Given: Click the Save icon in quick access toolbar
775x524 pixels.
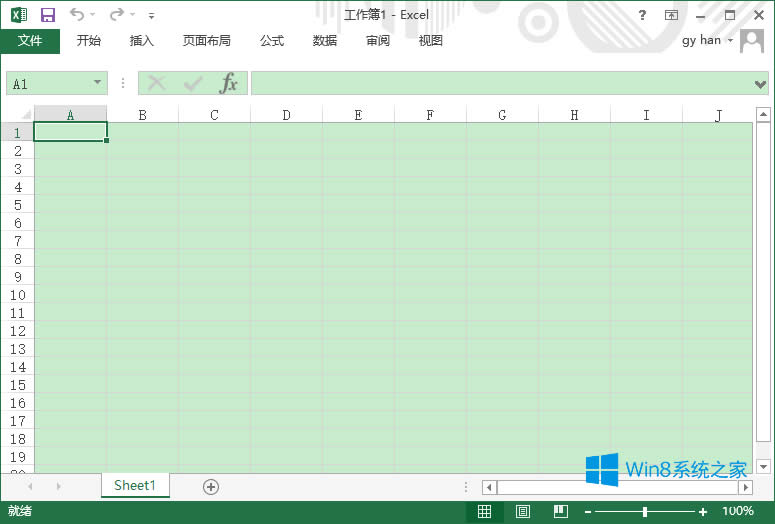Looking at the screenshot, I should click(48, 15).
